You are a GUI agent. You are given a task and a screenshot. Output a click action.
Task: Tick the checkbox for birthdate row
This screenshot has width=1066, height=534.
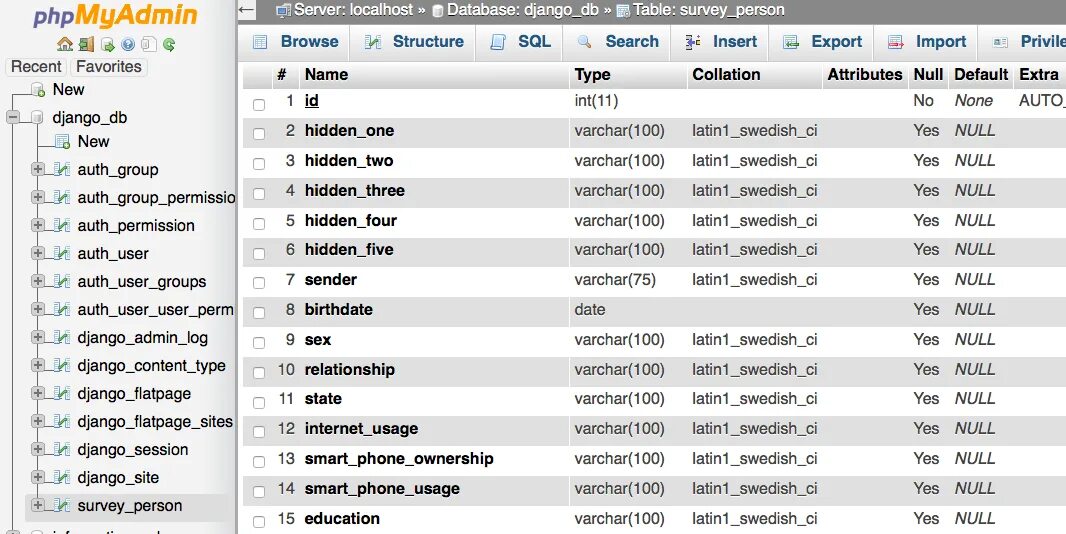[259, 312]
